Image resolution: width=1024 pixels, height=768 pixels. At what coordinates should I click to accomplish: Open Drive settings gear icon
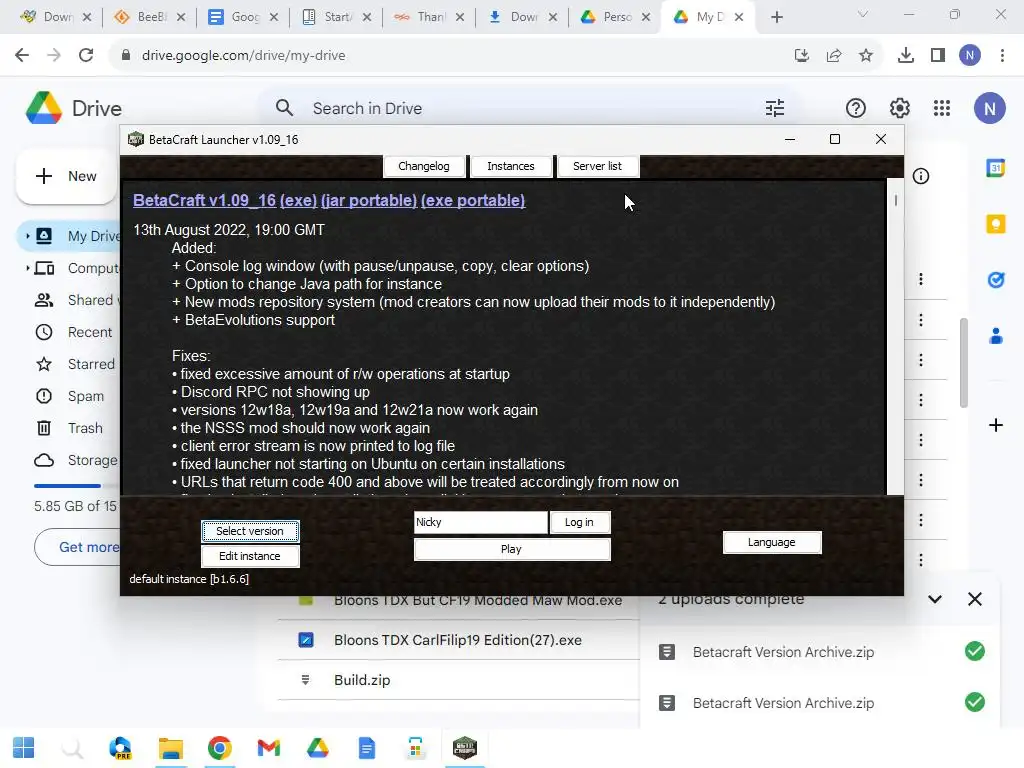point(899,108)
